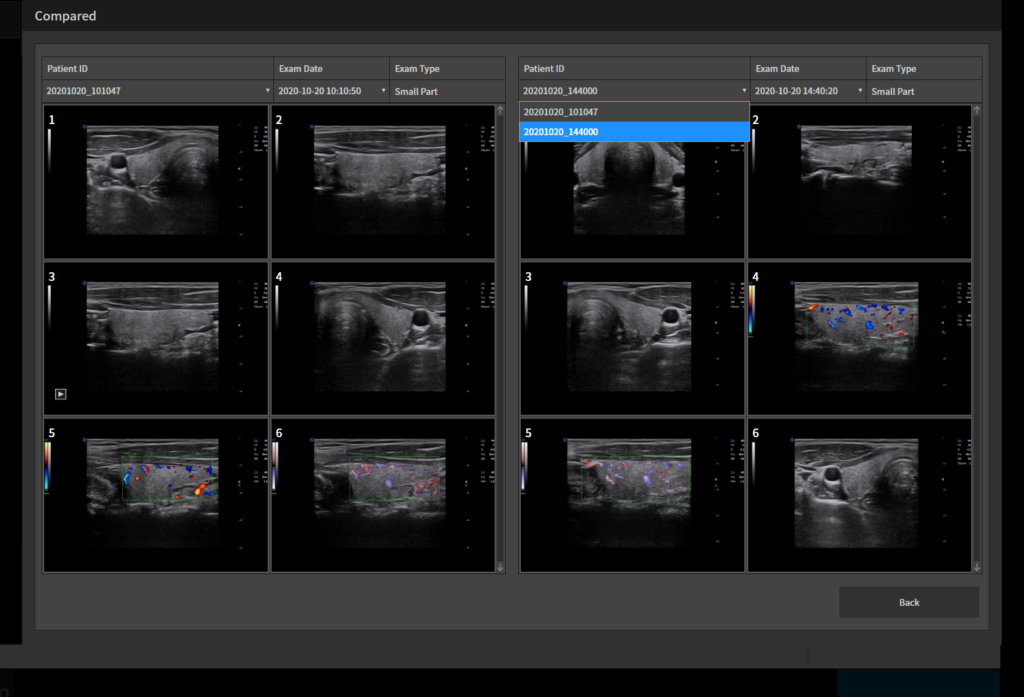Click the Back button
1024x697 pixels.
tap(908, 602)
